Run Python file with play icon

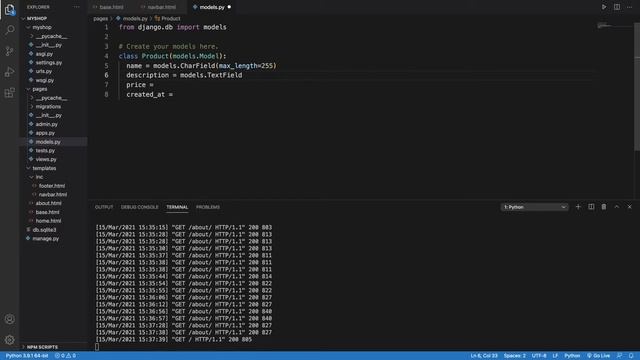(x=604, y=7)
